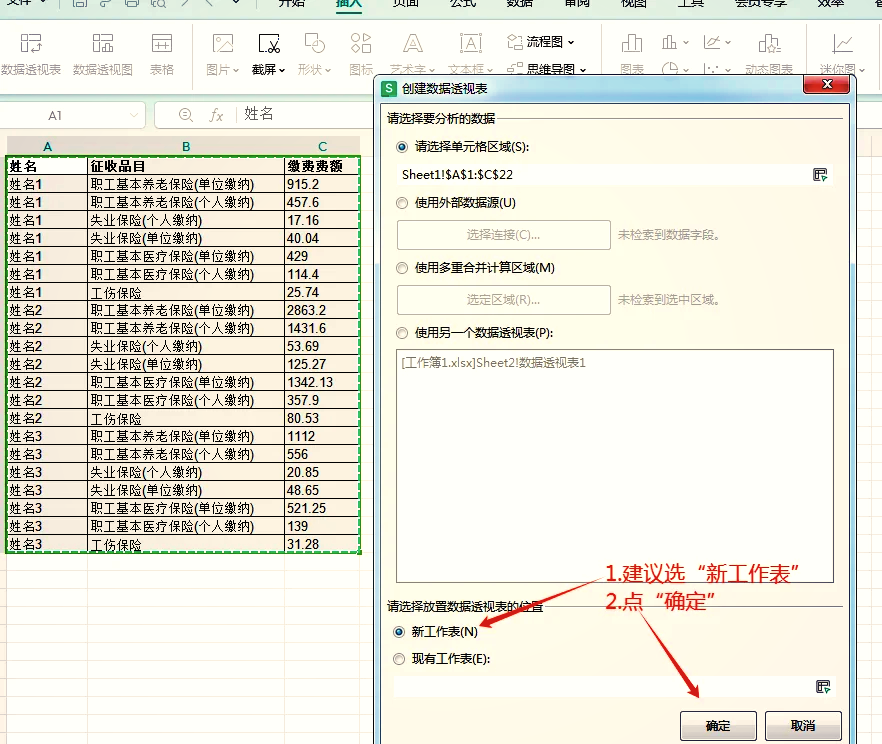Viewport: 882px width, 744px height.
Task: Click the 动态图表 dynamic chart icon
Action: (x=769, y=43)
